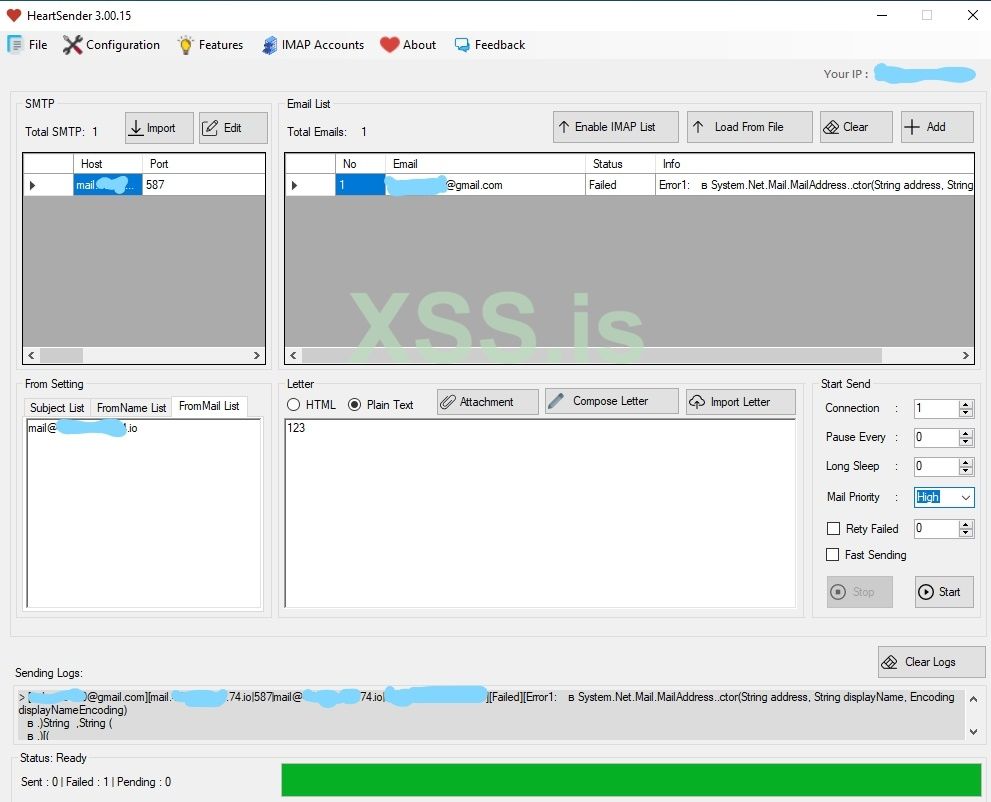The image size is (991, 802).
Task: Open the IMAP Accounts menu
Action: click(313, 45)
